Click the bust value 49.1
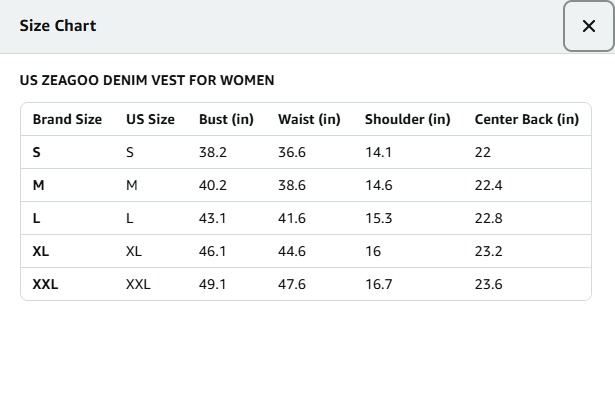Image resolution: width=615 pixels, height=414 pixels. [x=212, y=284]
